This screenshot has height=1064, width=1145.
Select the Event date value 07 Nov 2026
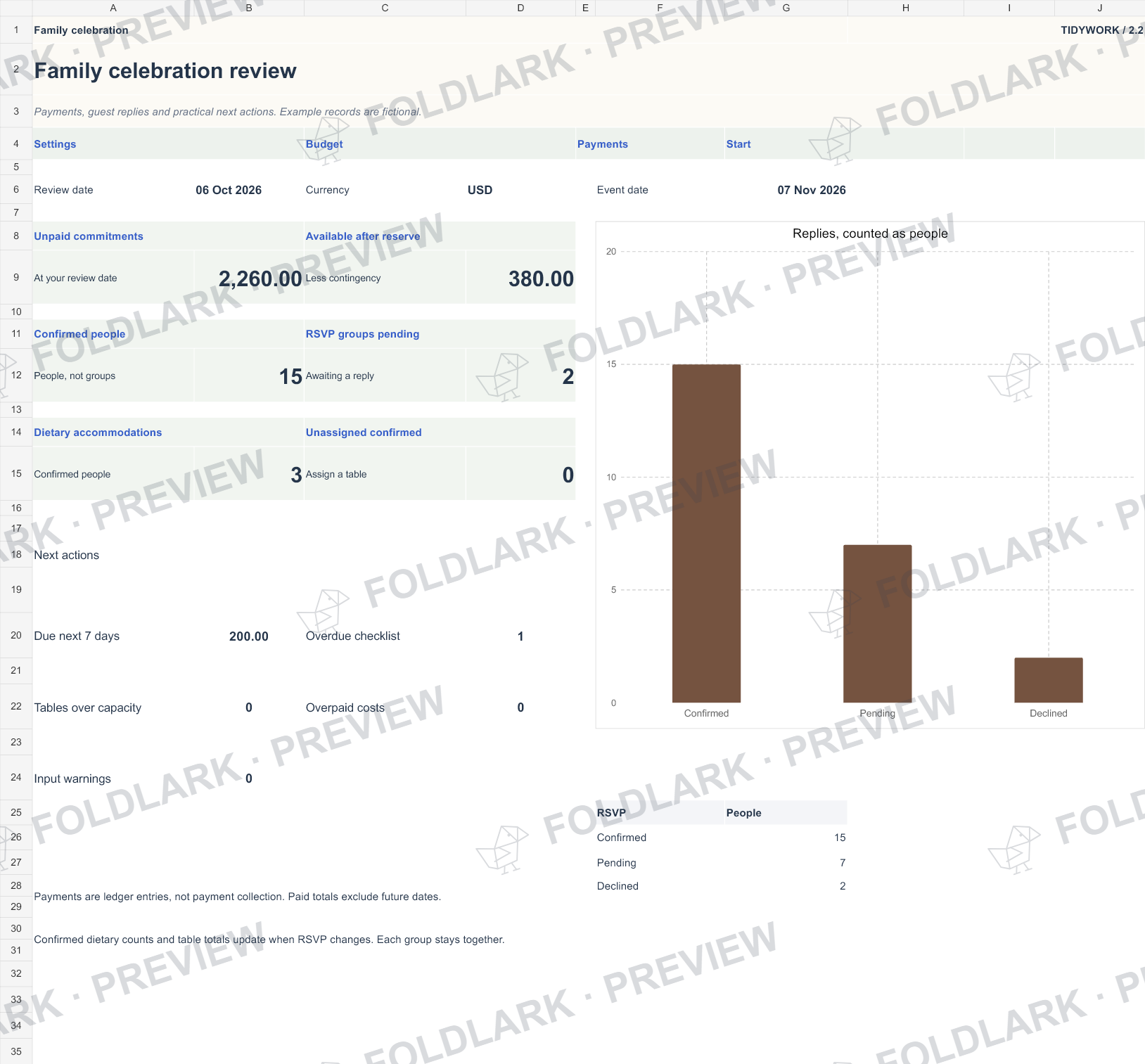812,190
